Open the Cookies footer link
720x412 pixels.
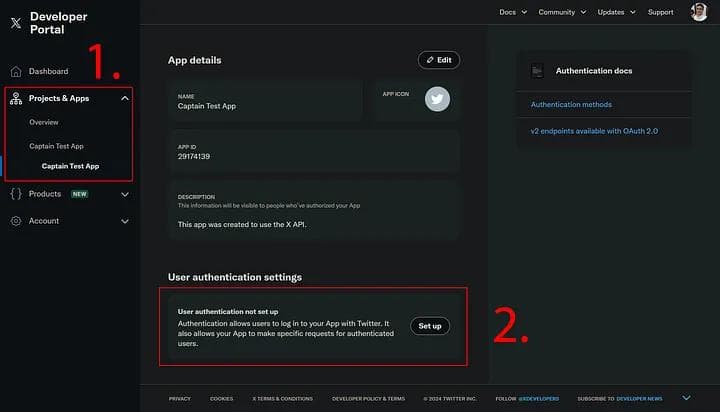[x=221, y=399]
